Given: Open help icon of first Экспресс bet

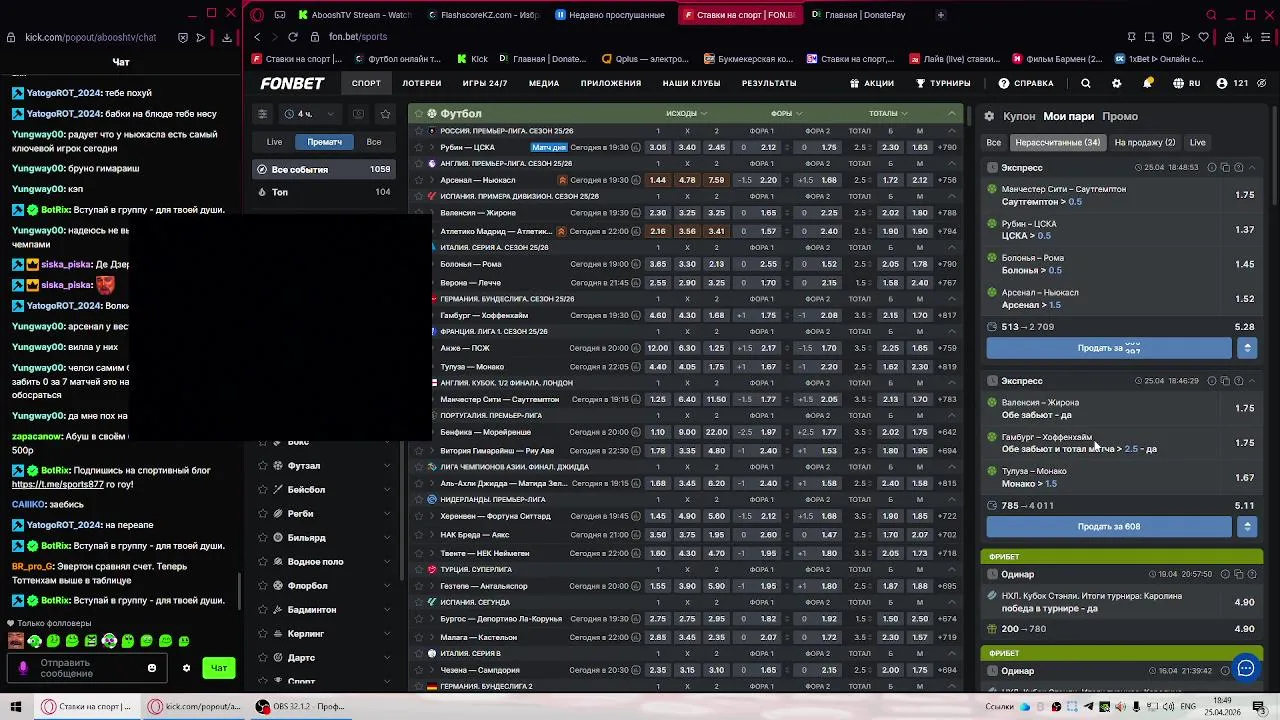Looking at the screenshot, I should (x=1238, y=168).
